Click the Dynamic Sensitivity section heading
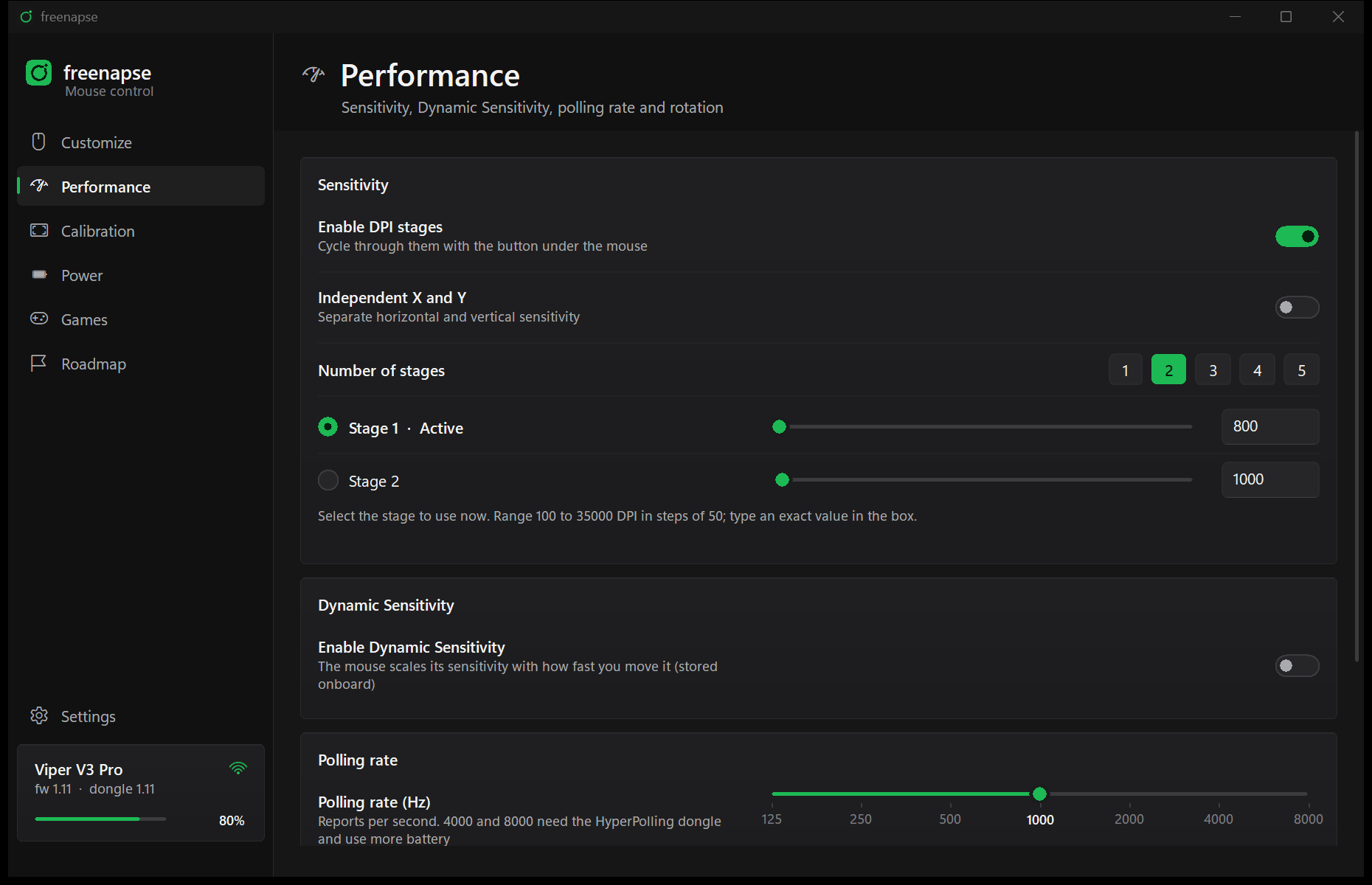Screen dimensions: 1372x885 coord(386,605)
